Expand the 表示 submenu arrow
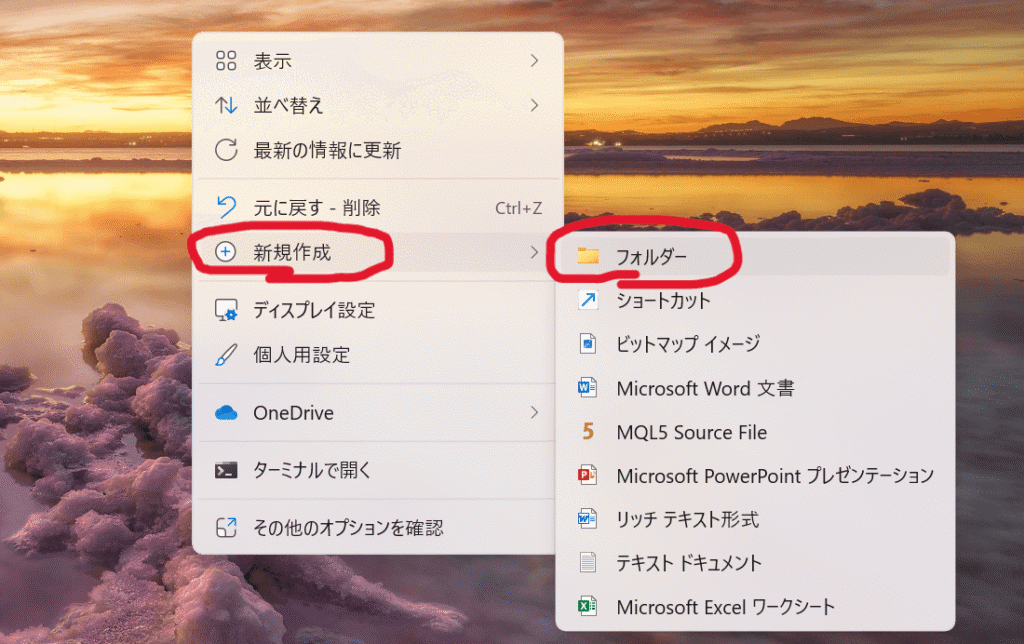The width and height of the screenshot is (1024, 644). tap(534, 61)
